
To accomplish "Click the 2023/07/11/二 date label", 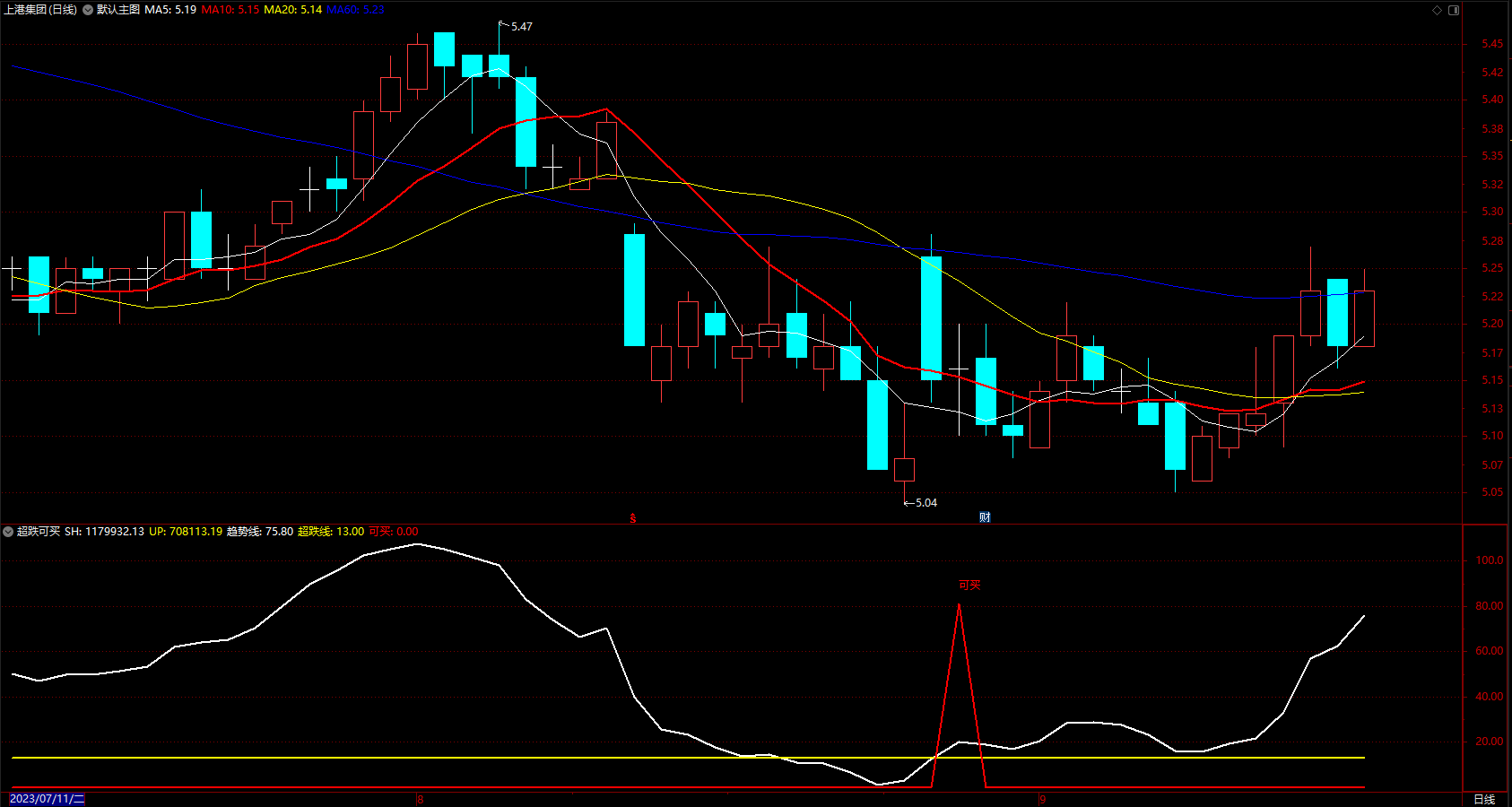I will click(x=47, y=799).
